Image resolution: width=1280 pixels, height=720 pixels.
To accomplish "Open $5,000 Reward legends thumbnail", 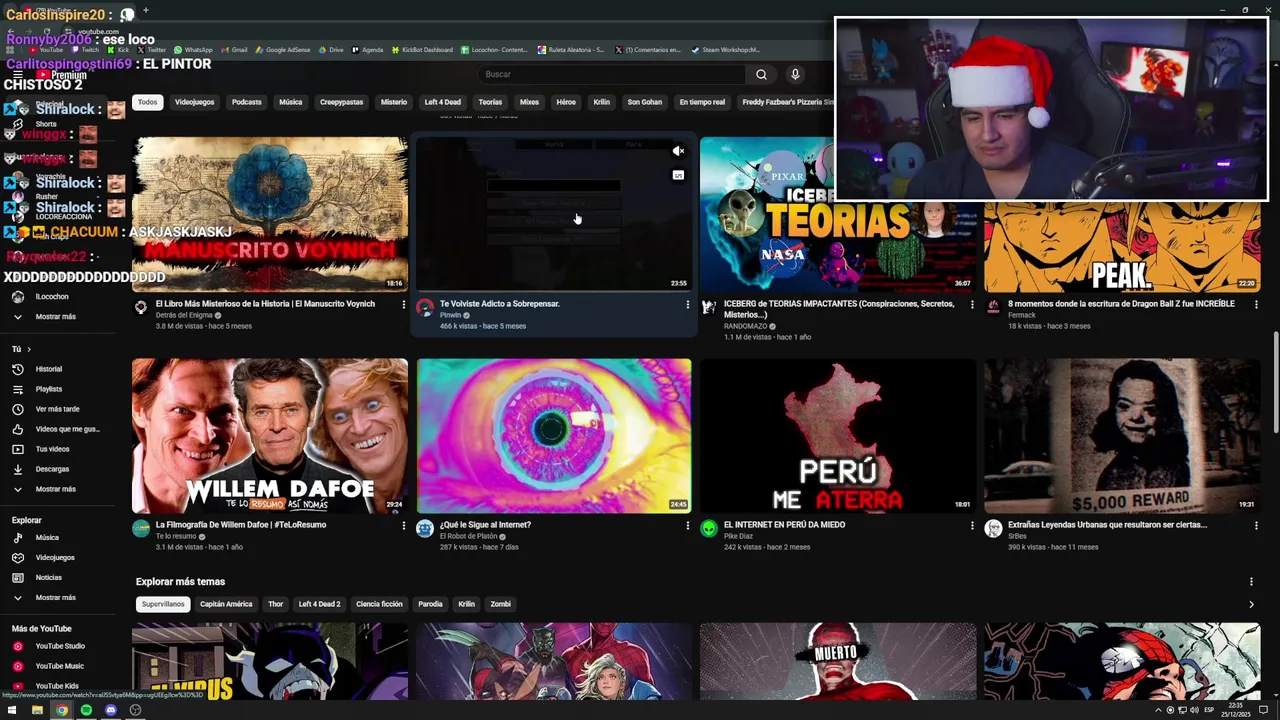I will click(1122, 436).
